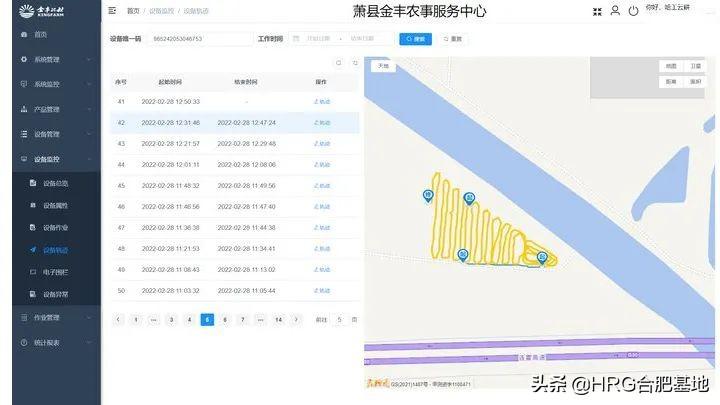Click the 设备唯一码 input field
This screenshot has height=405, width=720.
coord(199,39)
